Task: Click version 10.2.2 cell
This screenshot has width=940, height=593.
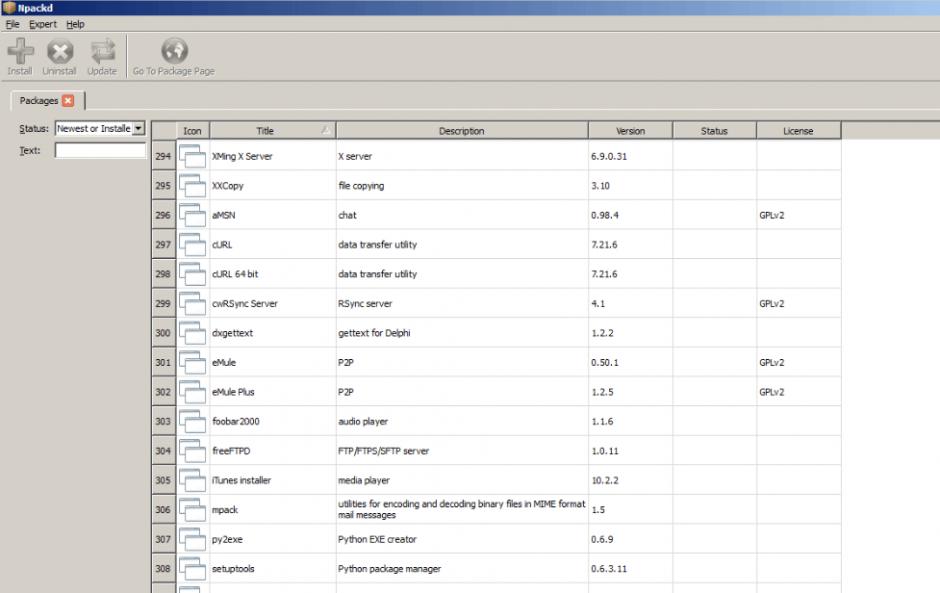Action: pyautogui.click(x=631, y=480)
